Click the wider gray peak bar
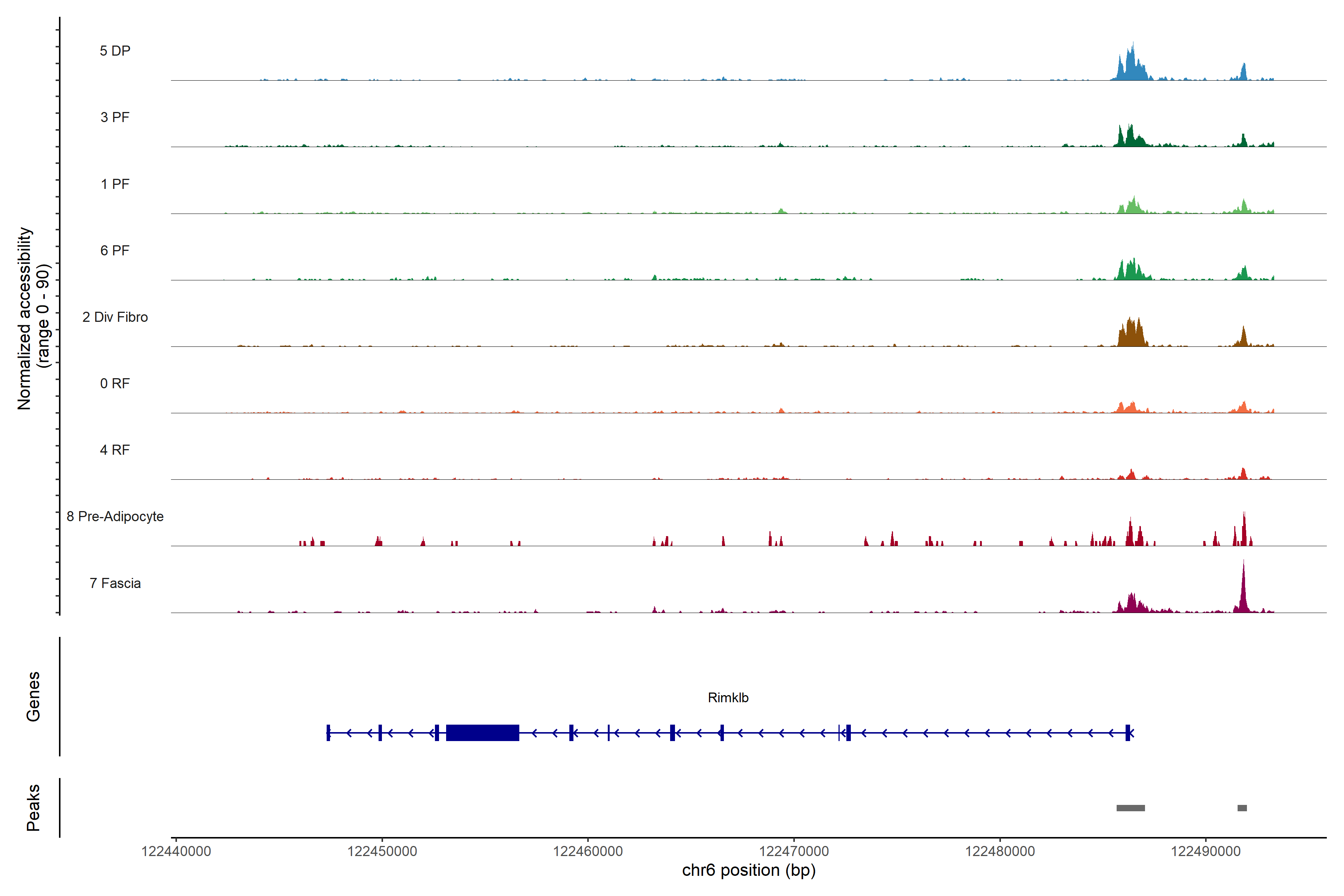 click(1130, 808)
